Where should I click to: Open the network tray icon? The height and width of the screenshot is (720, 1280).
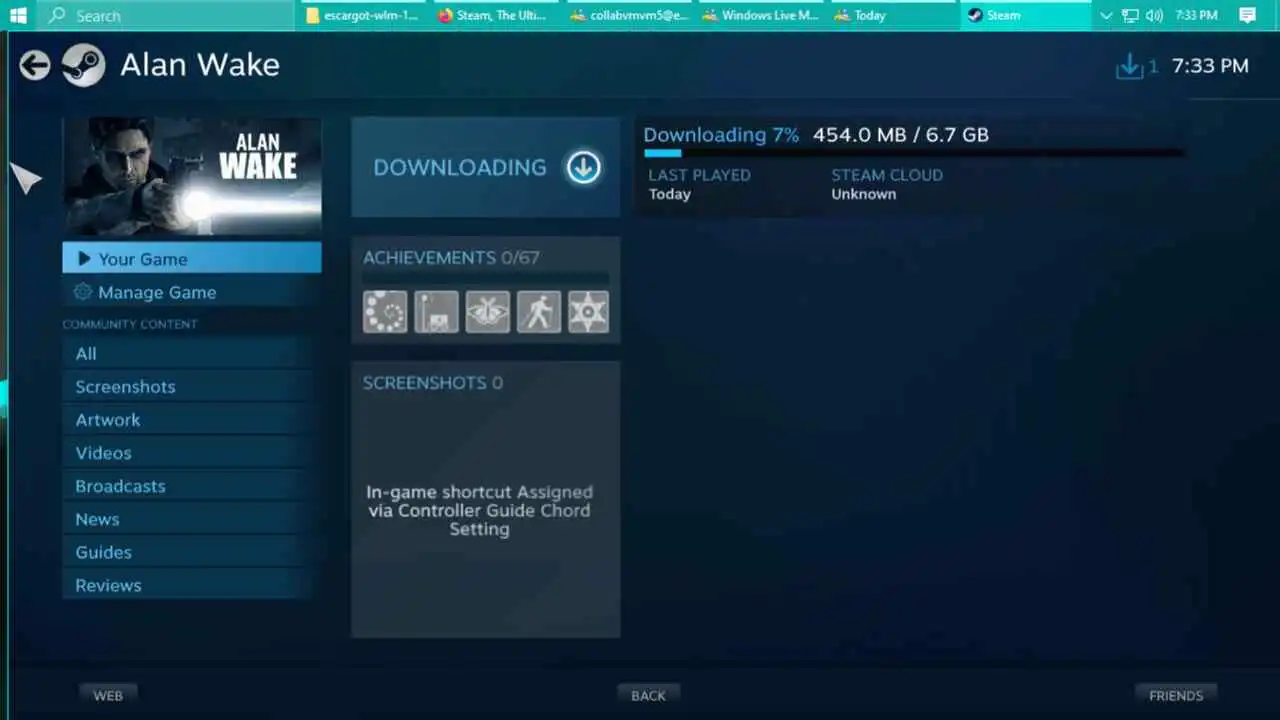(x=1130, y=15)
